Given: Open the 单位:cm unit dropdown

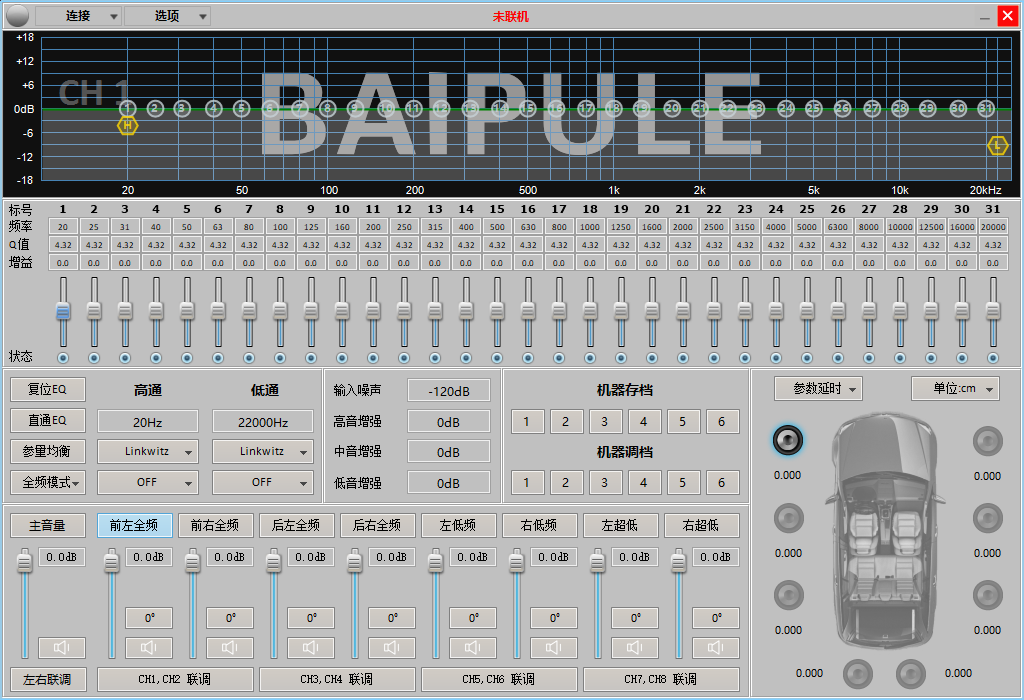Looking at the screenshot, I should 955,389.
